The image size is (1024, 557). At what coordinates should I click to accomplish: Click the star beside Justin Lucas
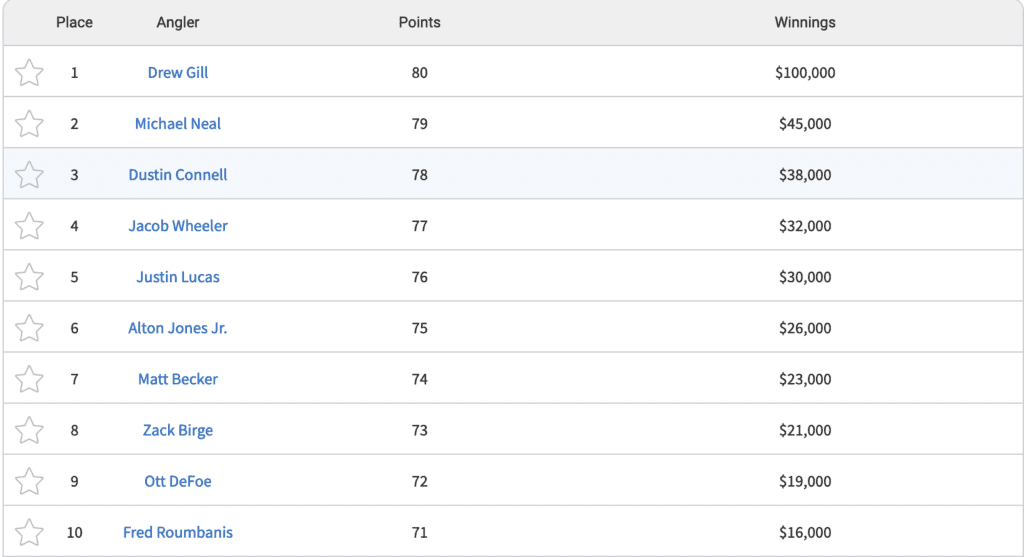click(x=30, y=277)
